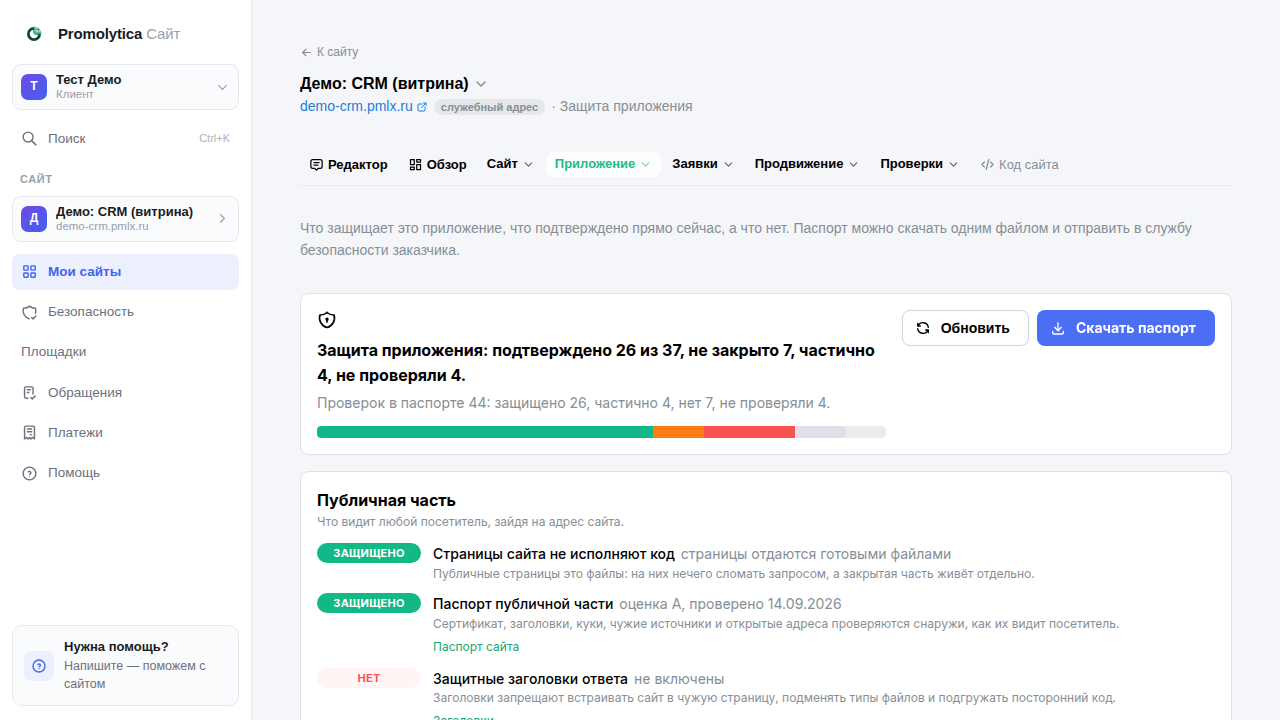
Task: Click the Защита приложения breadcrumb text
Action: (626, 106)
